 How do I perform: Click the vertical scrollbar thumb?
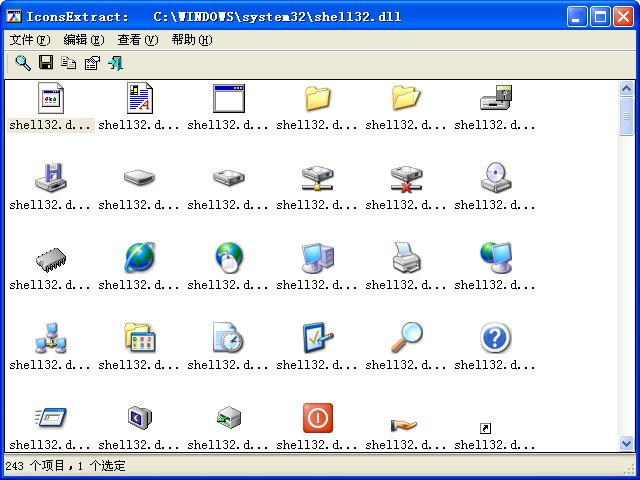[626, 117]
